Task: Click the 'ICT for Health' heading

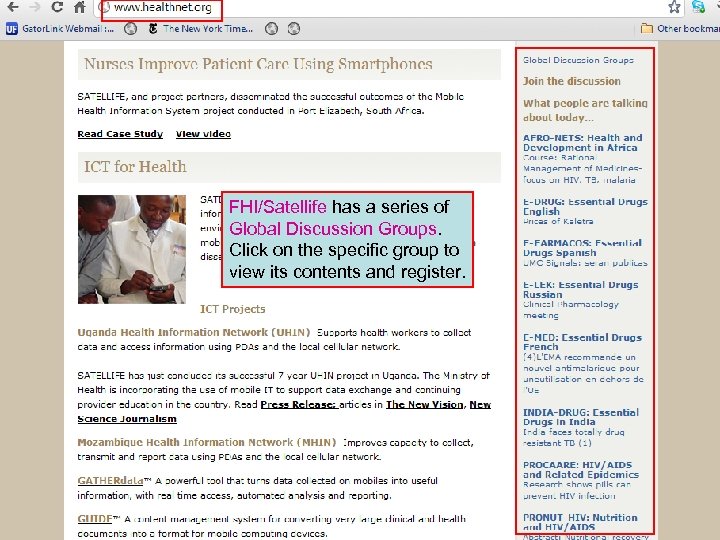Action: (x=135, y=166)
